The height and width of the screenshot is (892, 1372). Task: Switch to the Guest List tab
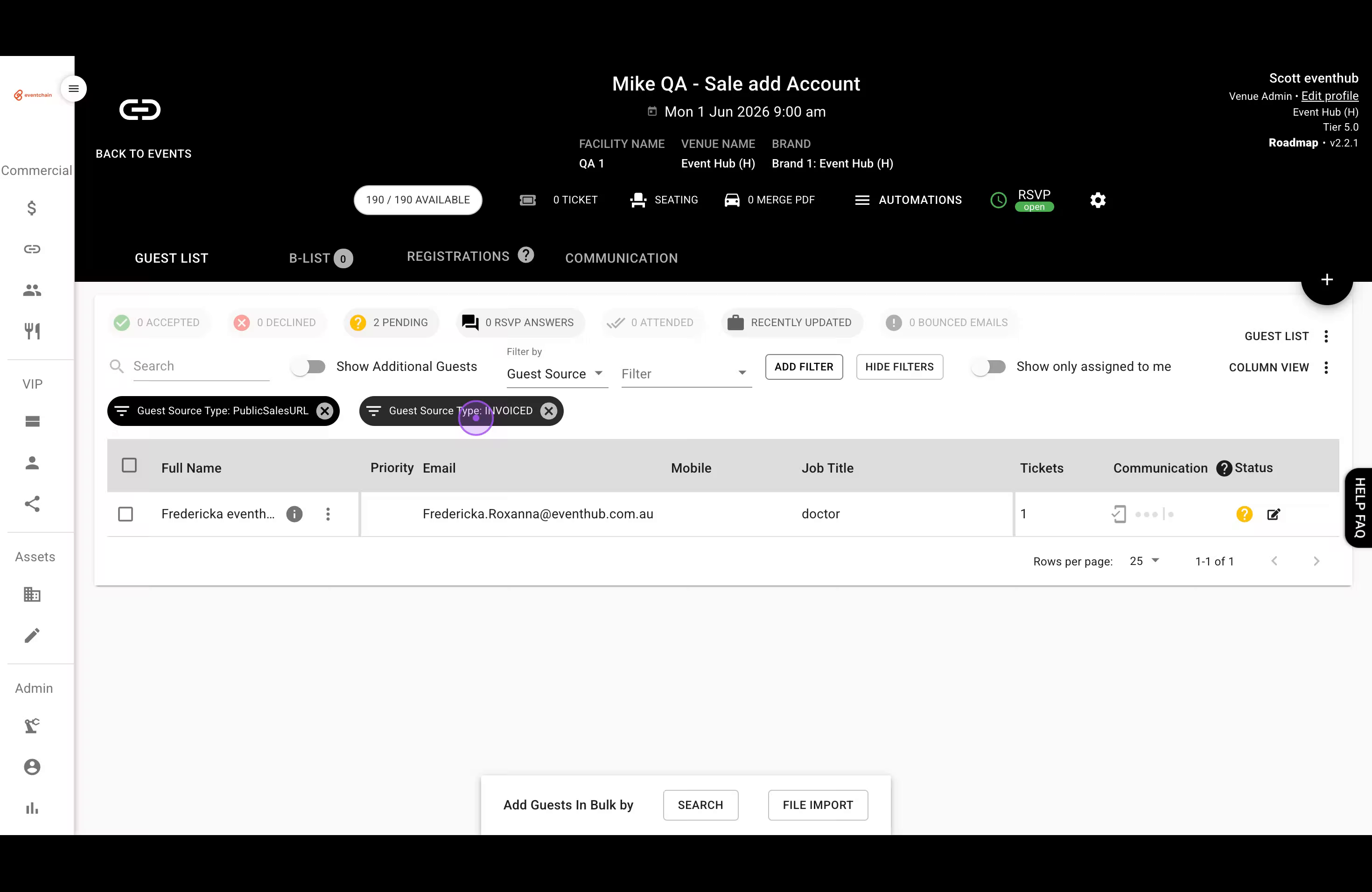[172, 258]
